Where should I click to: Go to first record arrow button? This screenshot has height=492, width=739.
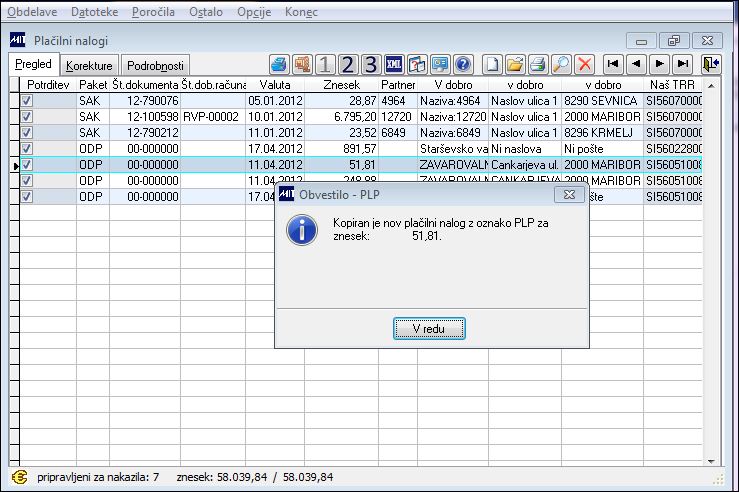point(613,64)
